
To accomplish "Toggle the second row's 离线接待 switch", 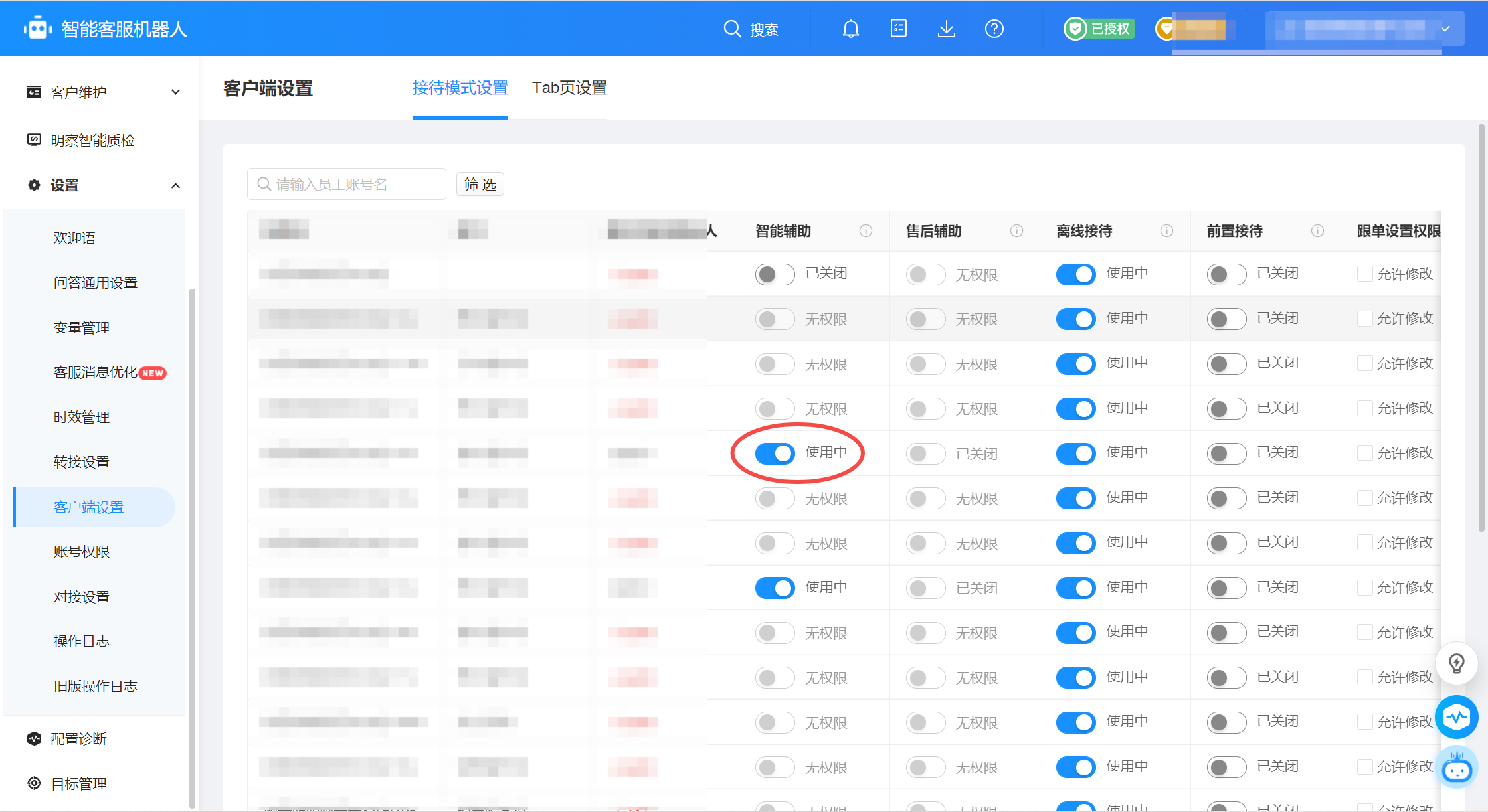I will tap(1075, 319).
